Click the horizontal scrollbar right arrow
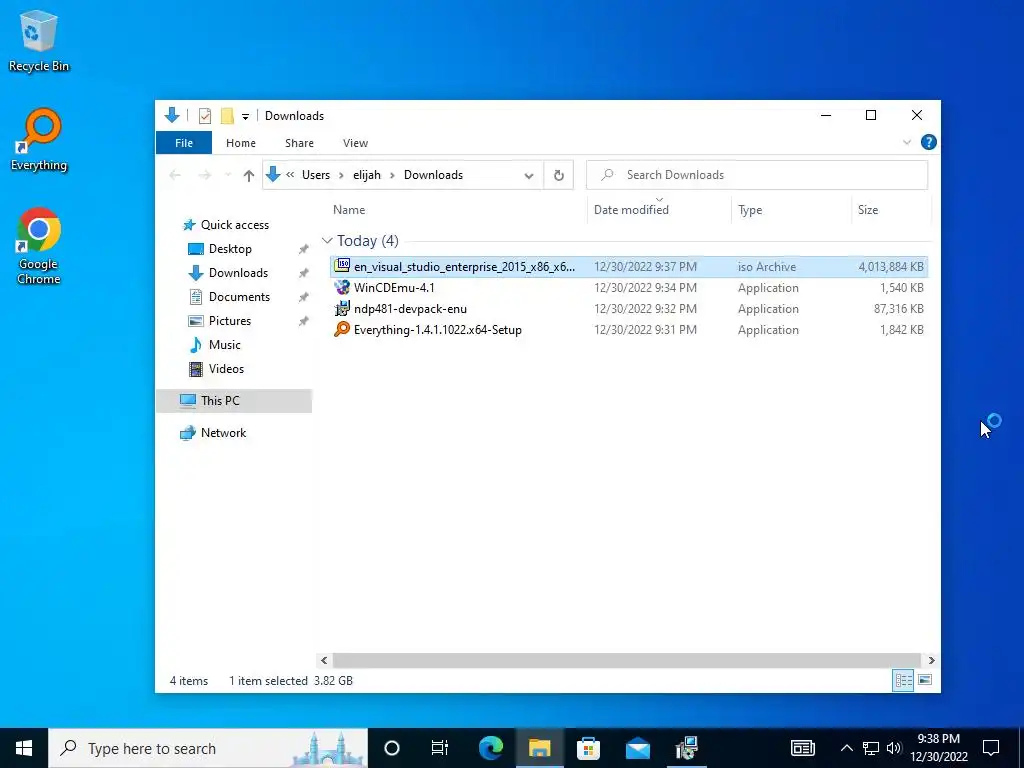 [931, 660]
